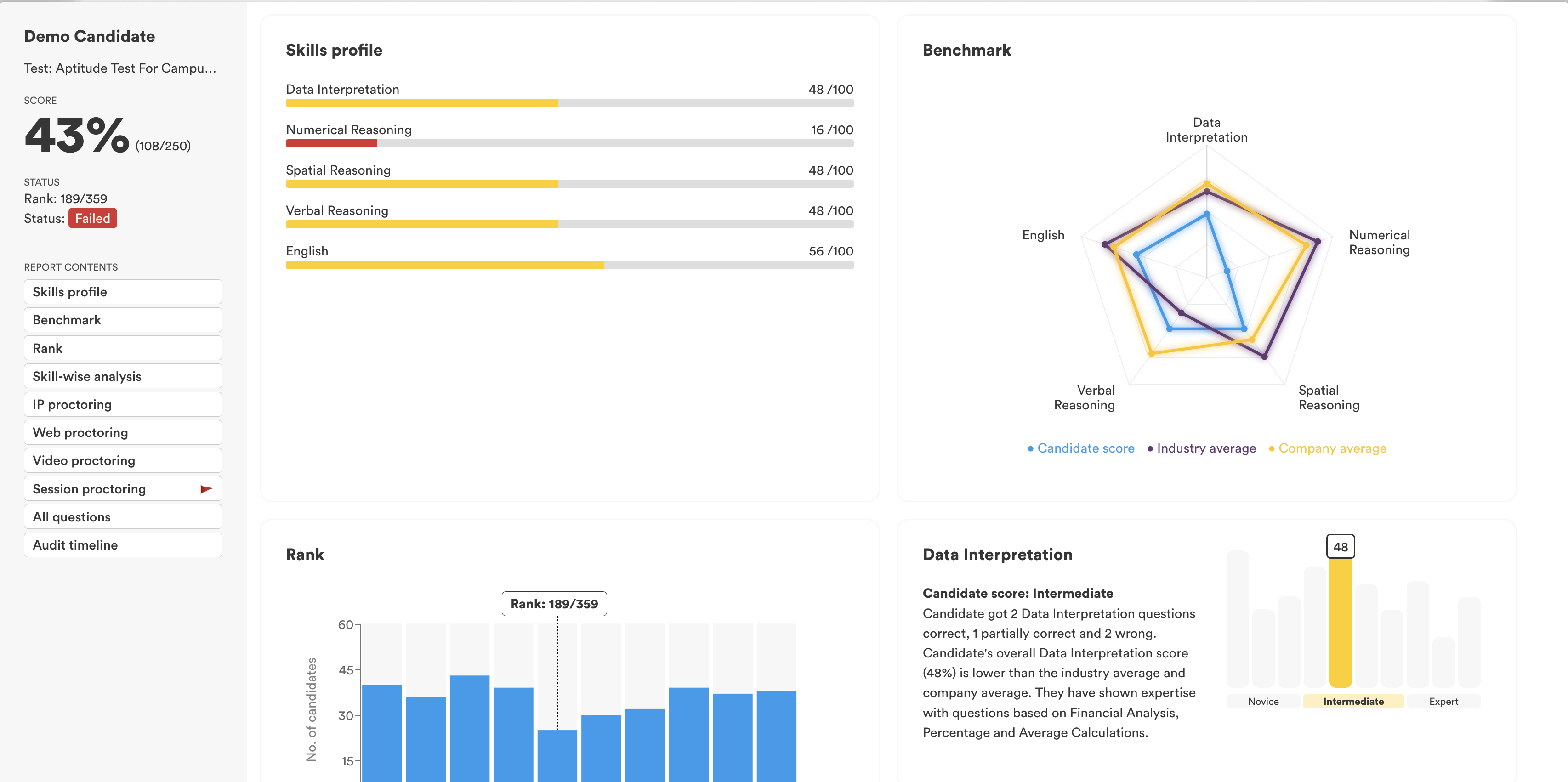Click the 48 score marker bubble
Image resolution: width=1568 pixels, height=782 pixels.
pos(1341,546)
